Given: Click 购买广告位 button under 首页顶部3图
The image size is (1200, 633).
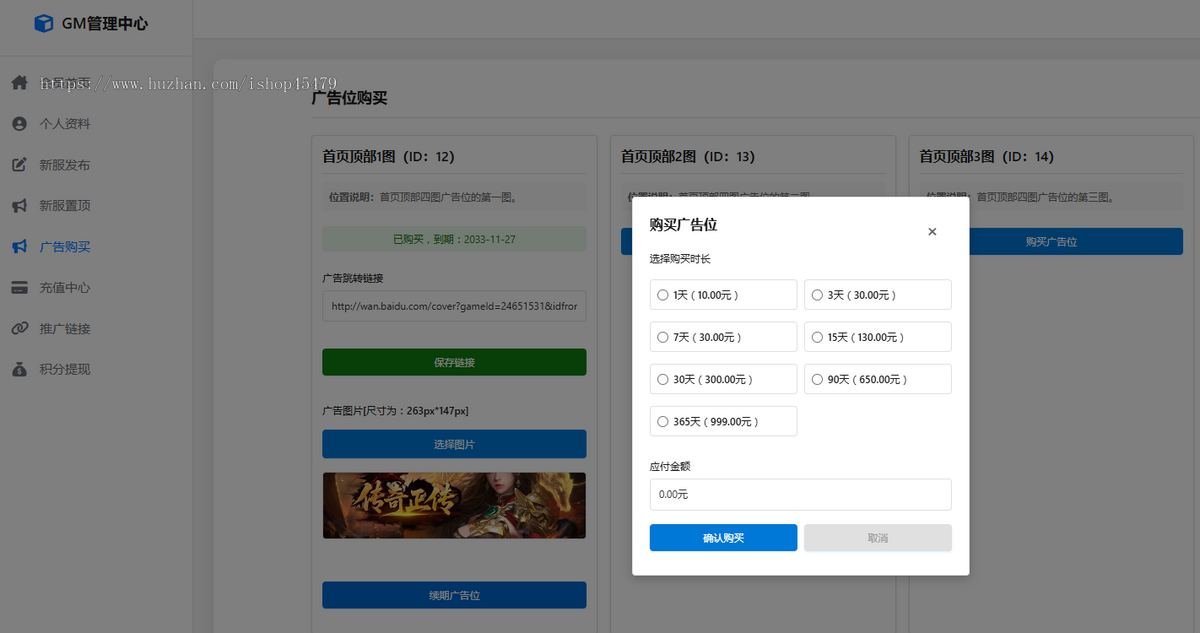Looking at the screenshot, I should tap(1051, 242).
